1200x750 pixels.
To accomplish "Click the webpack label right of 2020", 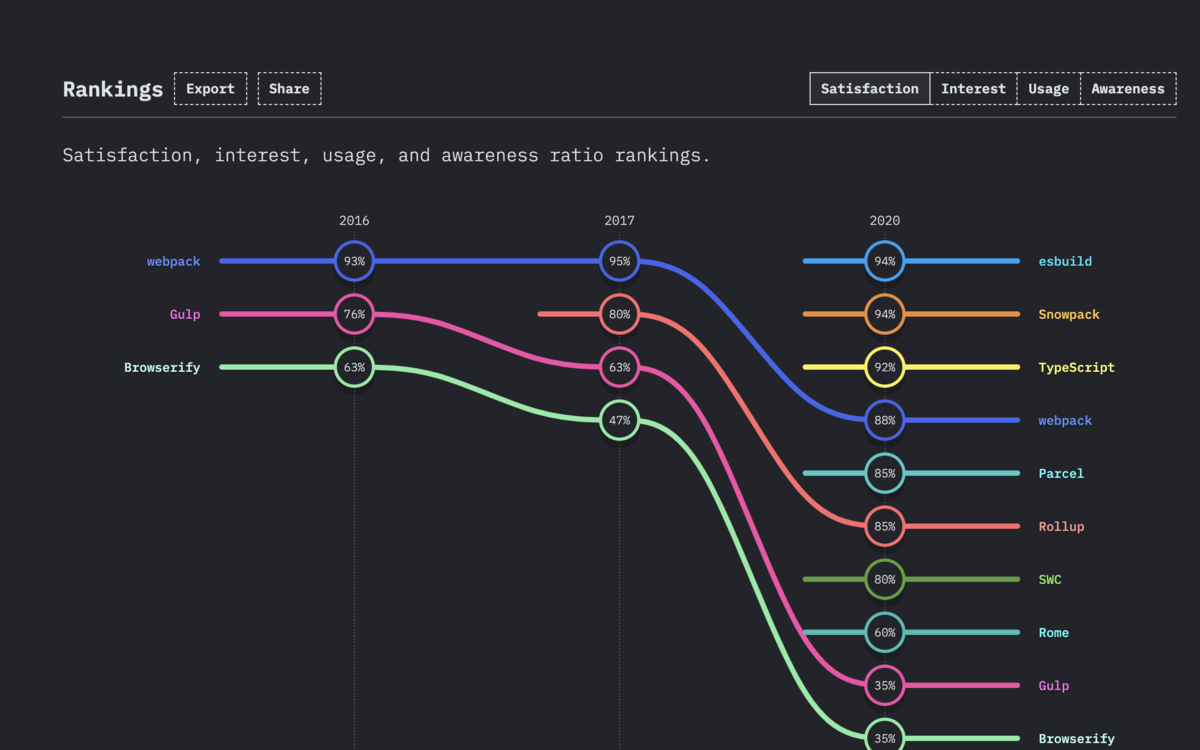I will click(x=1065, y=420).
